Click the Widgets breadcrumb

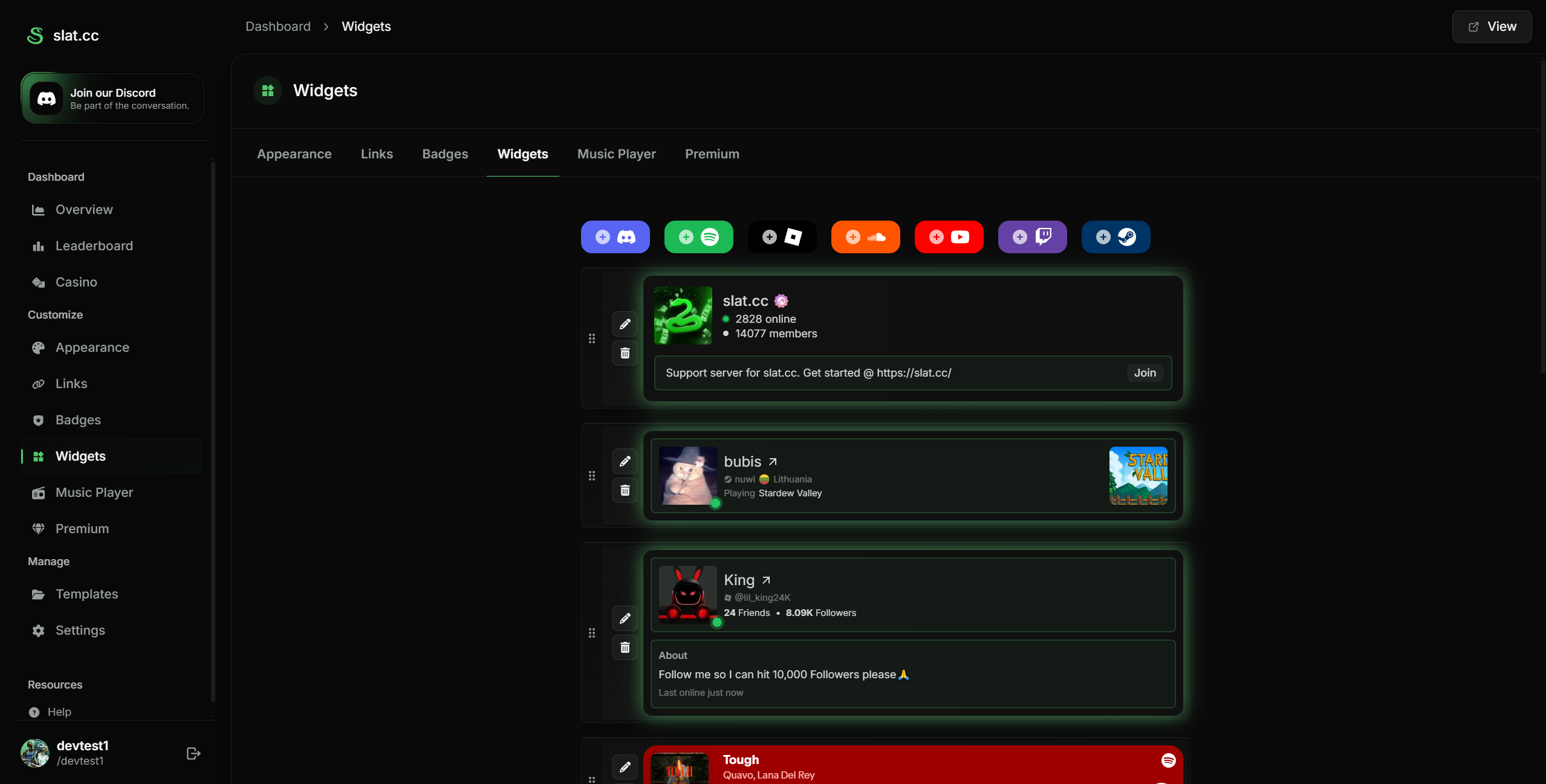coord(366,27)
